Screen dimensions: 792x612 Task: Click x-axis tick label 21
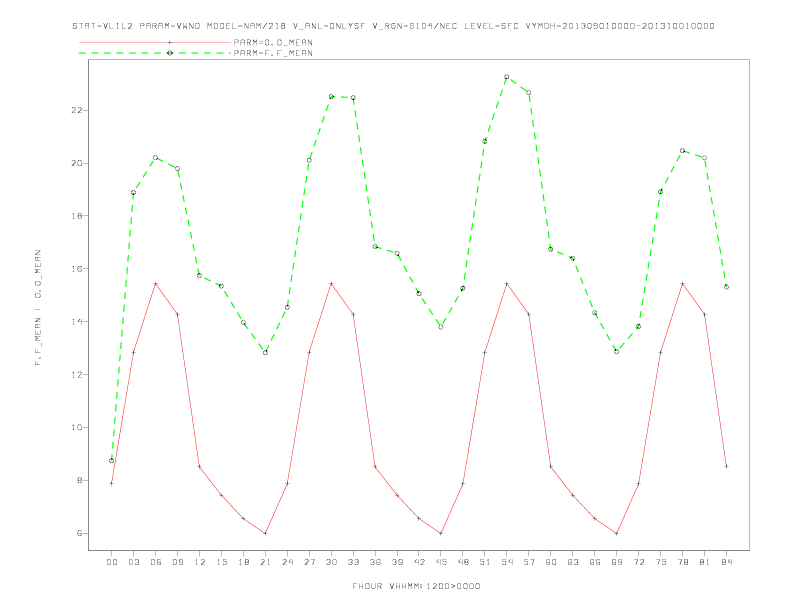tap(265, 562)
